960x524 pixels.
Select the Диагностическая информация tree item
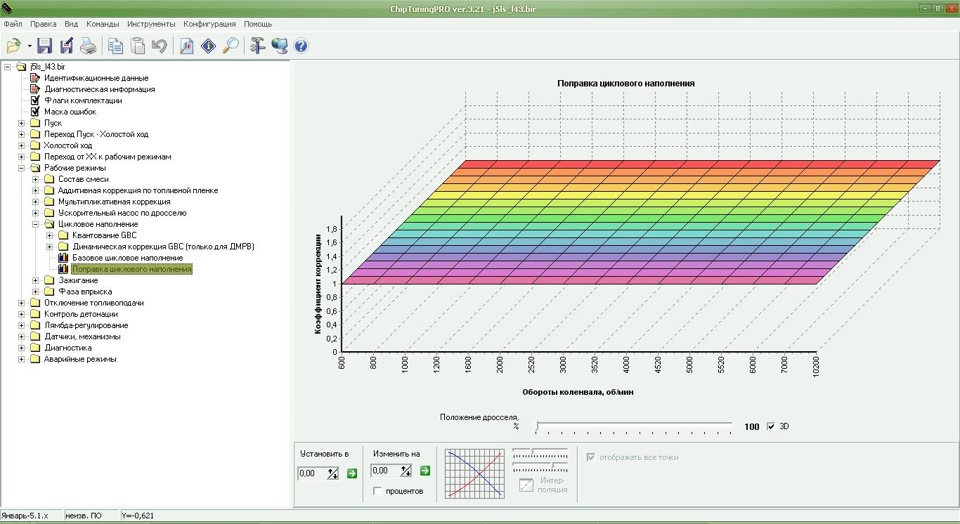tap(99, 89)
